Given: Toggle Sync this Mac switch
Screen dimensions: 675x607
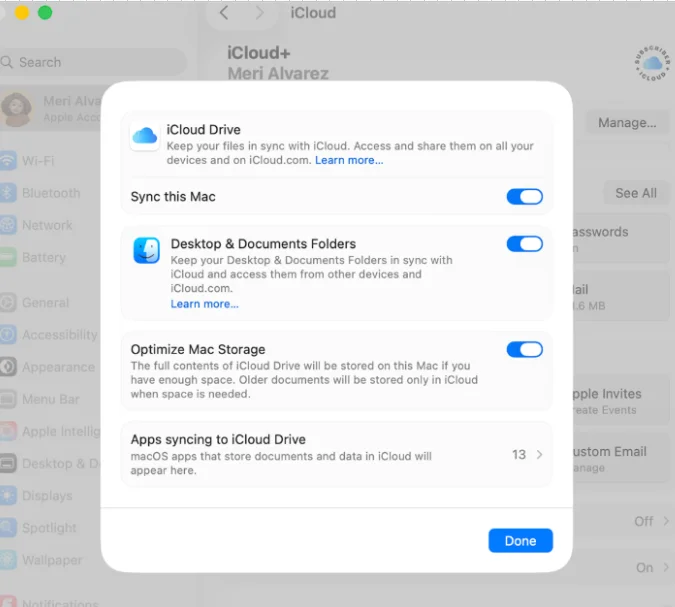Looking at the screenshot, I should coord(524,197).
